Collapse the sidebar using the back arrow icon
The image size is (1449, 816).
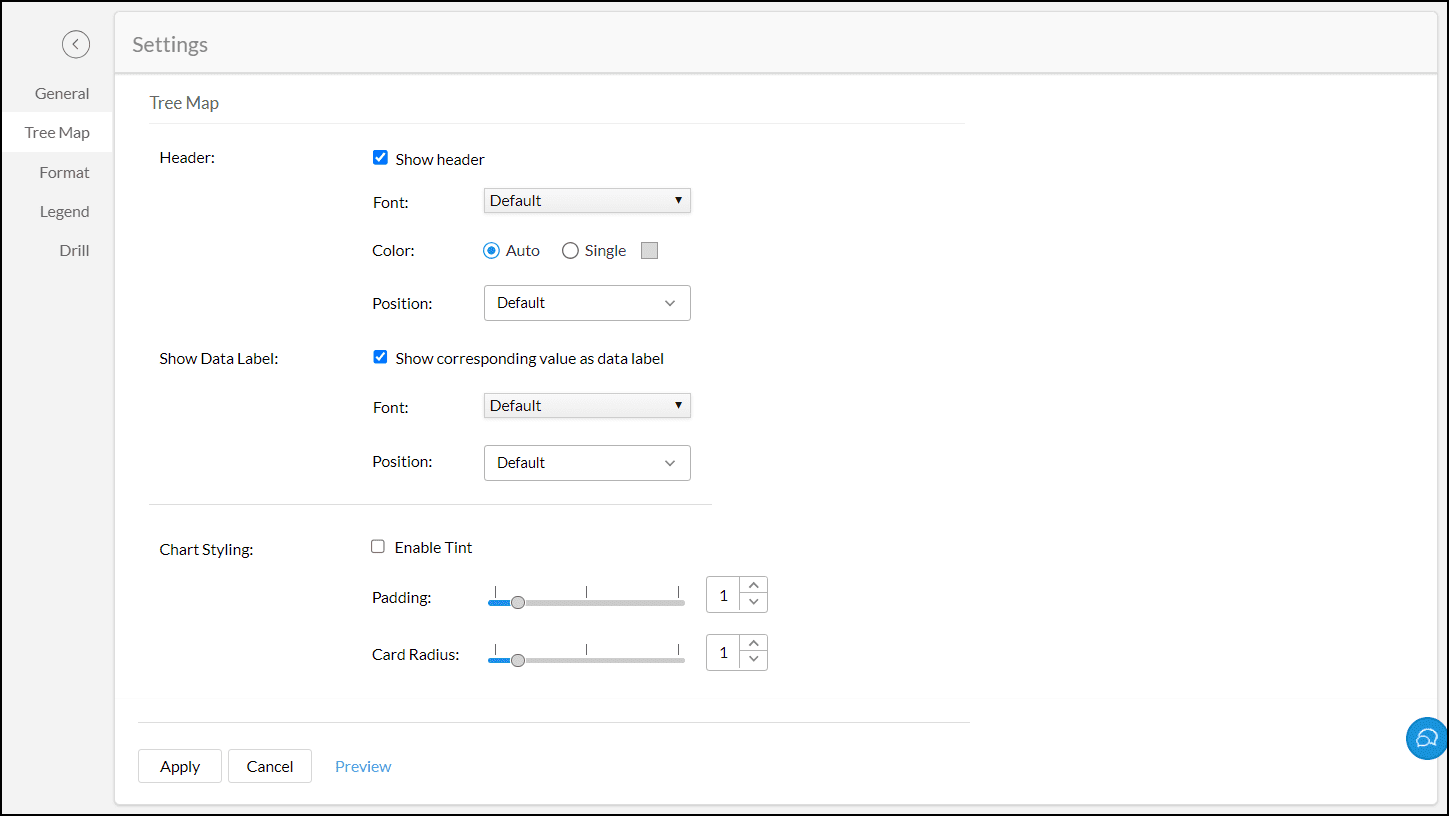click(x=76, y=44)
